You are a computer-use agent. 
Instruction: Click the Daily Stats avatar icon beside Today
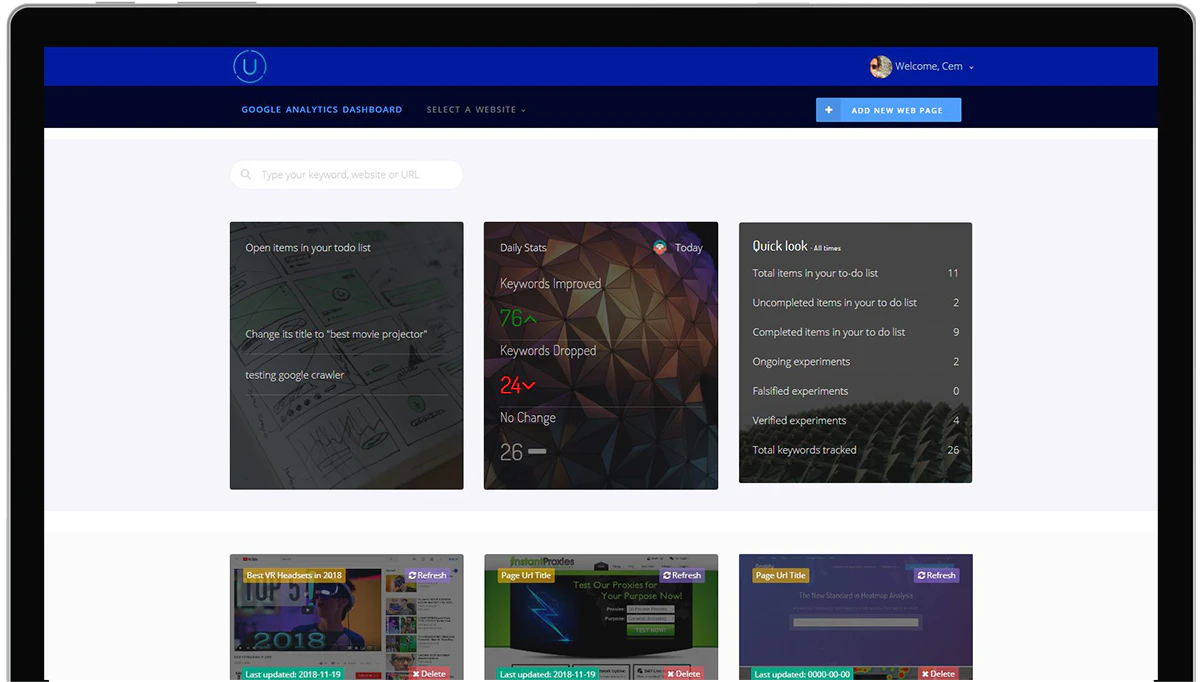tap(660, 247)
